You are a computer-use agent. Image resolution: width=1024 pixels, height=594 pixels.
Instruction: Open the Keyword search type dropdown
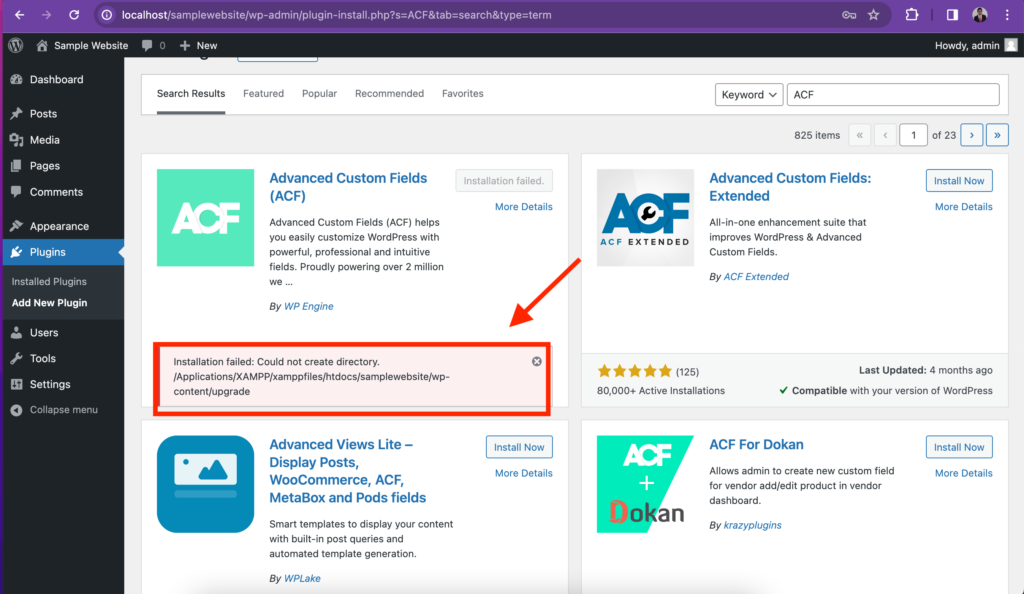coord(748,95)
